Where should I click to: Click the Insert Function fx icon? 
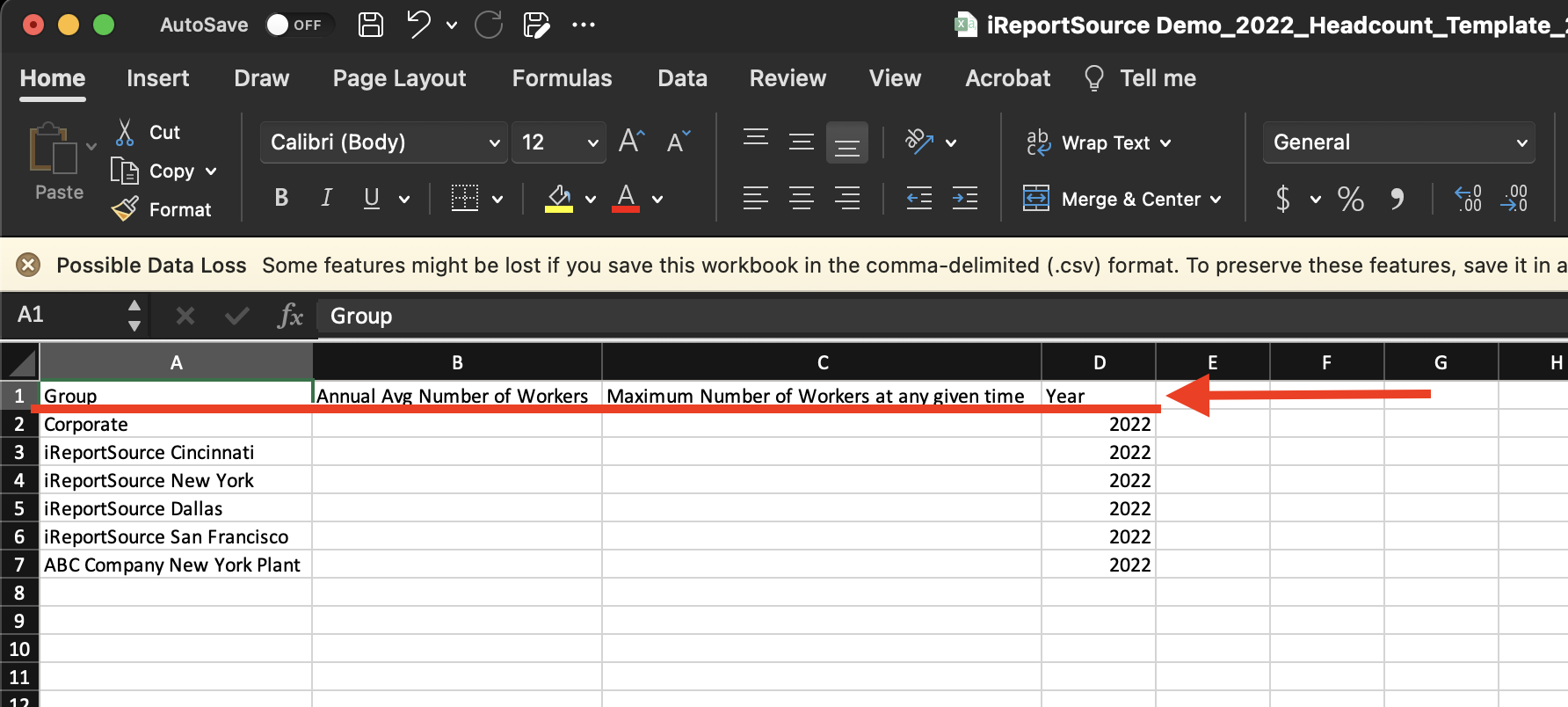point(290,316)
